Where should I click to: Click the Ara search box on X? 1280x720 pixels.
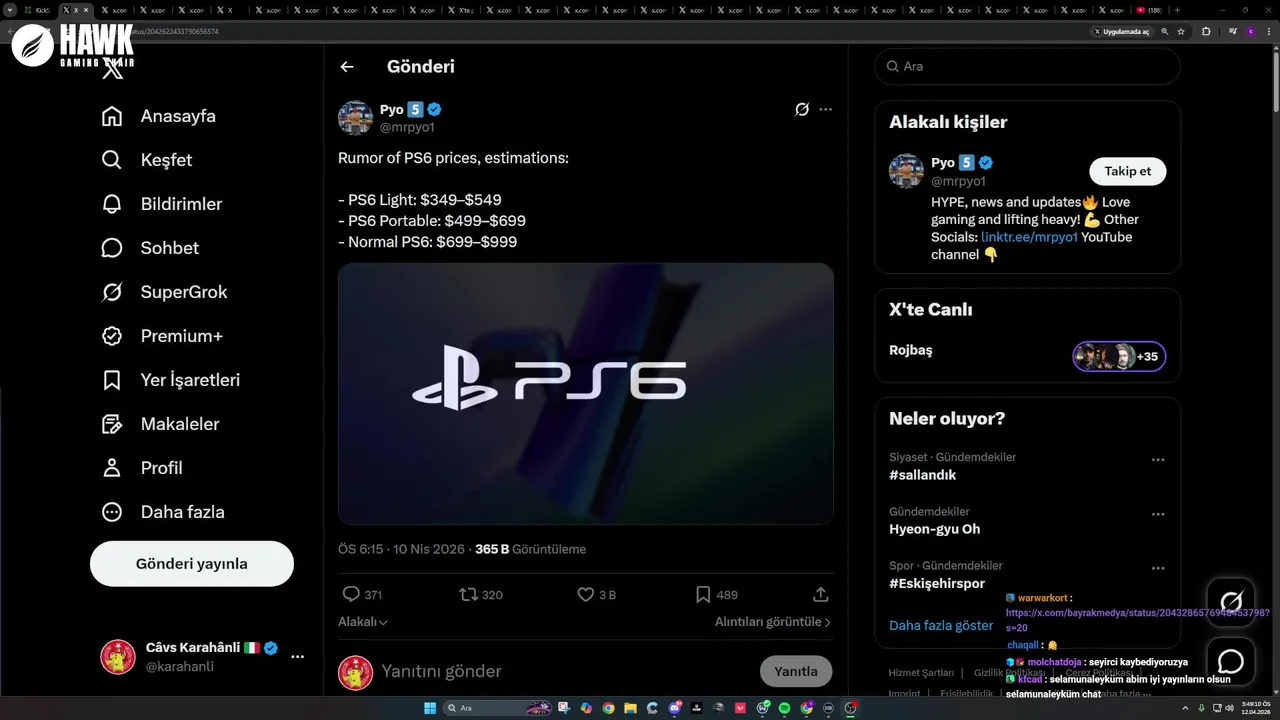(1028, 66)
